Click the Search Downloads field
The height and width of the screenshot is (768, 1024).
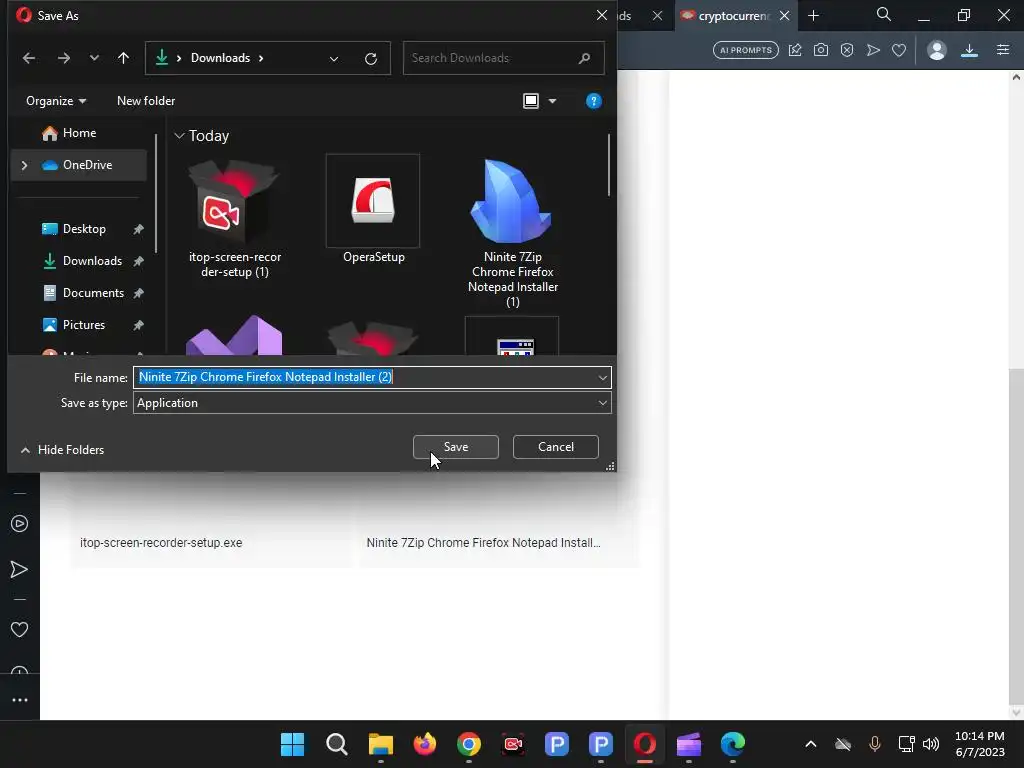(x=503, y=58)
